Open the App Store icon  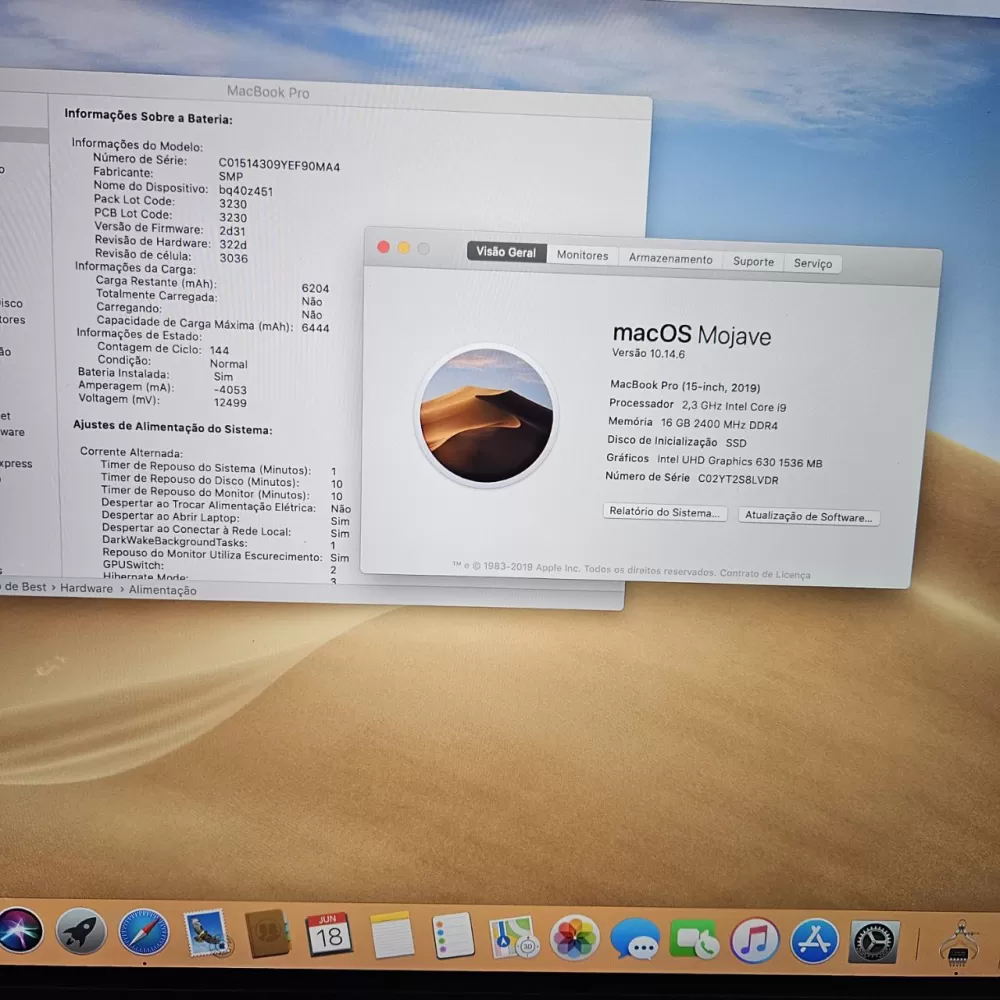point(814,941)
